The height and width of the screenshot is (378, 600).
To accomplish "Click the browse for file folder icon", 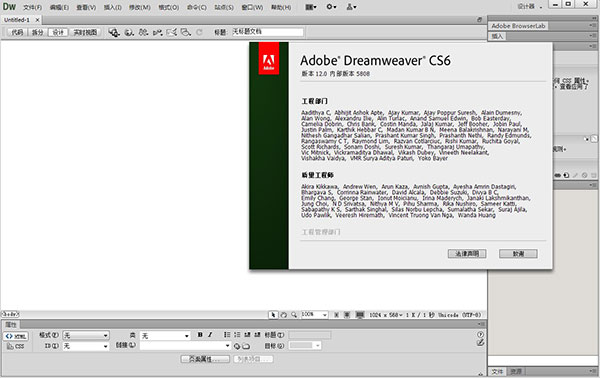I will pos(246,346).
